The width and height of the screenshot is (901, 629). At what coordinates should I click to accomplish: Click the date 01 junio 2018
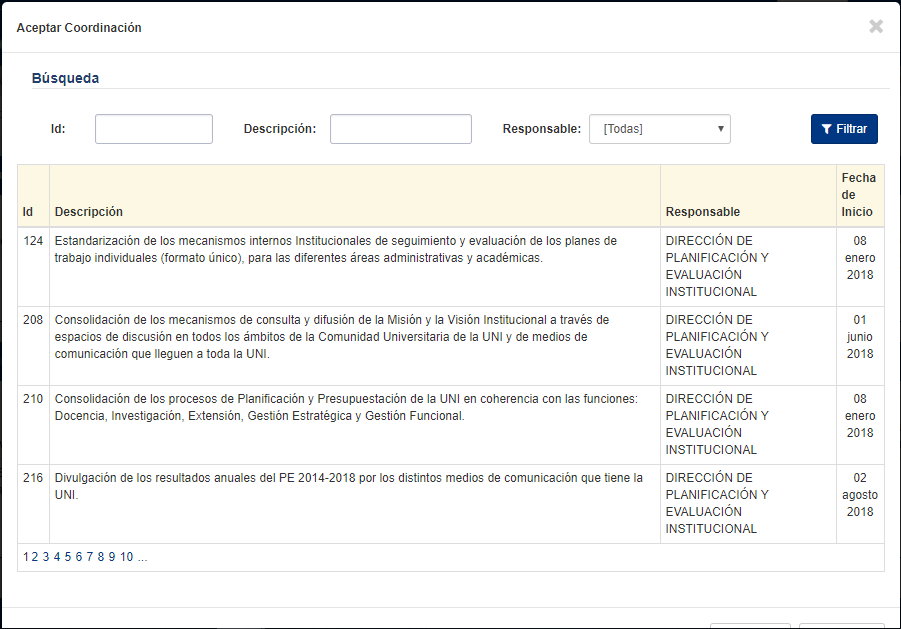pos(860,337)
